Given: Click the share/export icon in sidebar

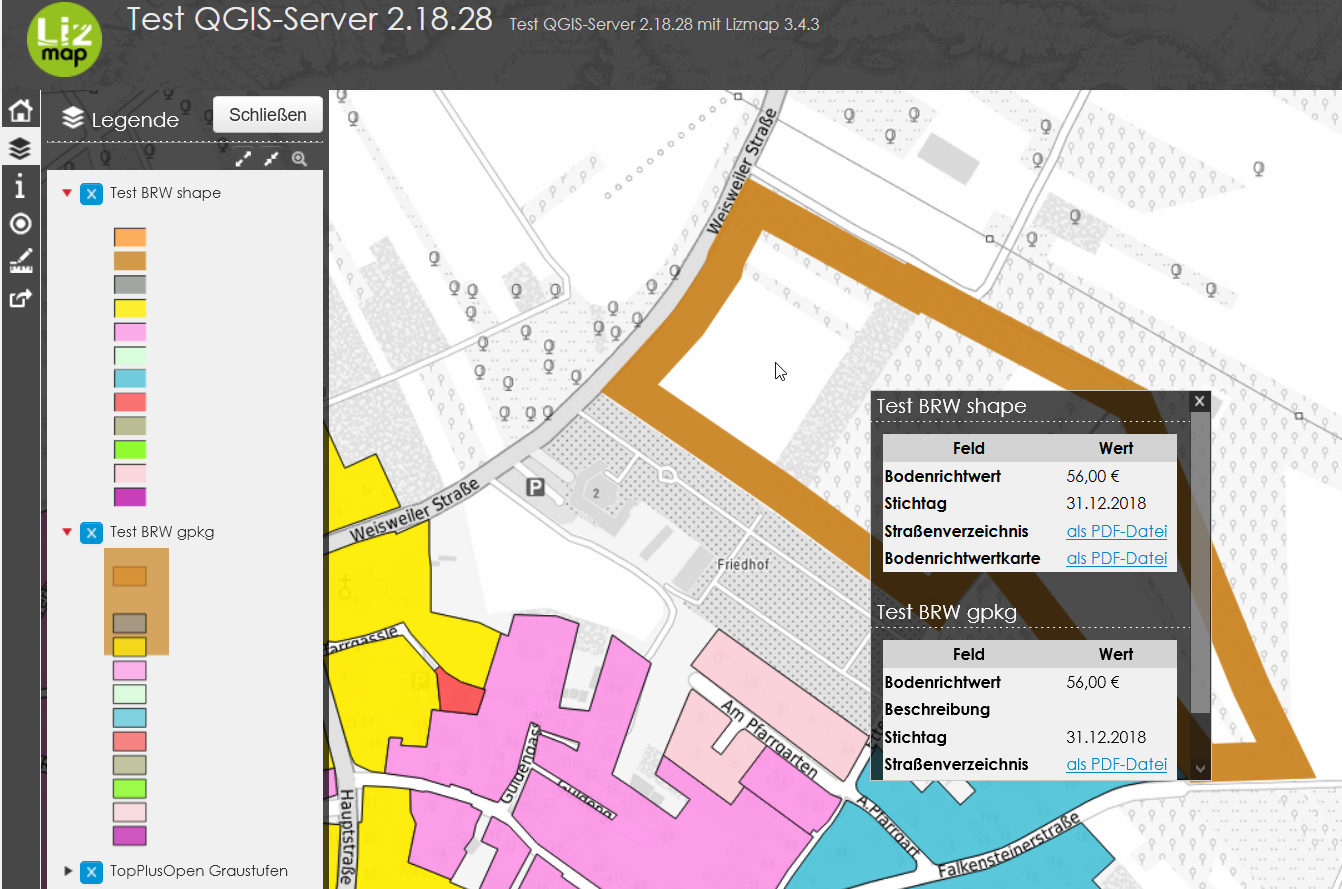Looking at the screenshot, I should tap(19, 297).
